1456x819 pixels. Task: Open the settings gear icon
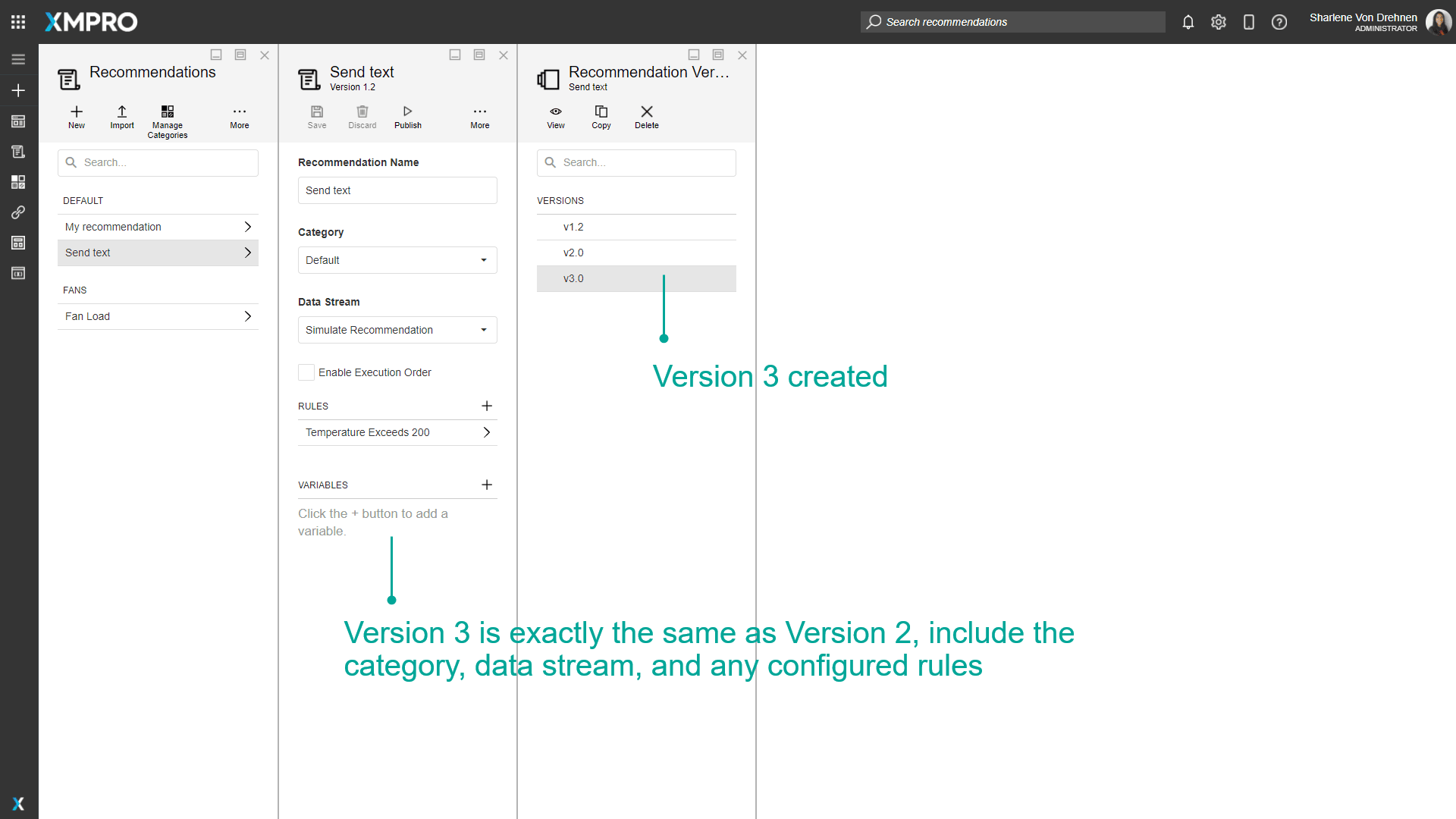click(1218, 22)
